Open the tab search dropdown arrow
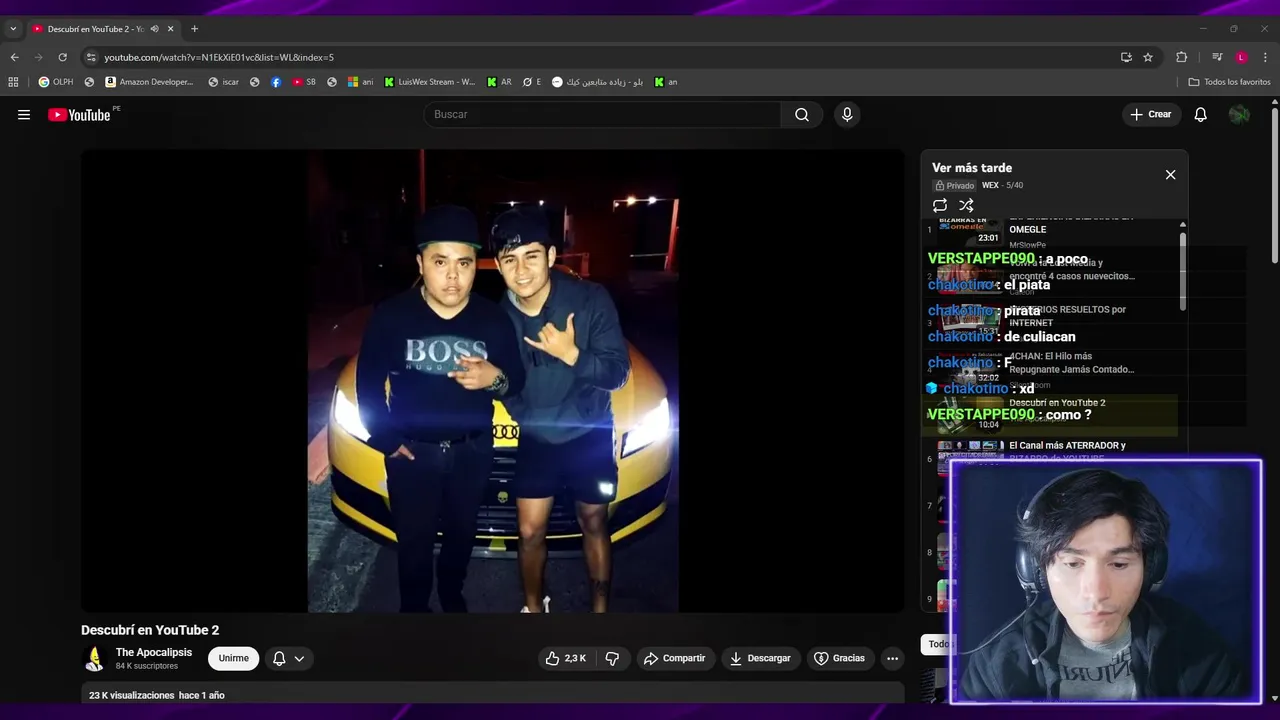 coord(13,29)
